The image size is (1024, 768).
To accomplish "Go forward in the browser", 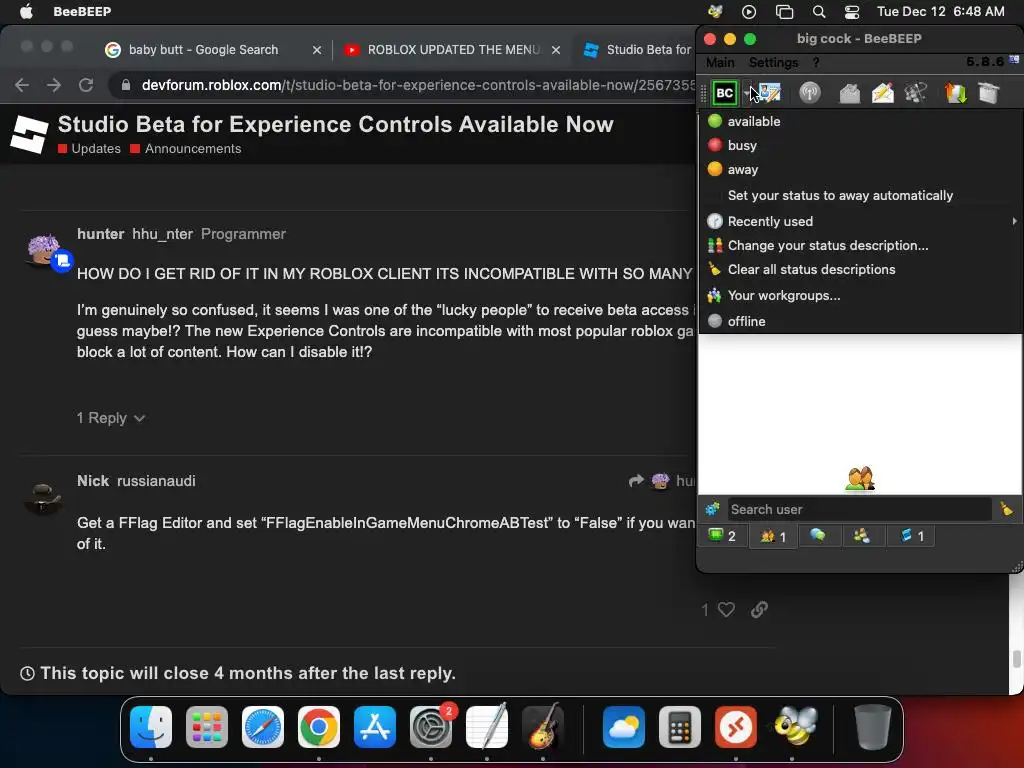I will [x=54, y=85].
